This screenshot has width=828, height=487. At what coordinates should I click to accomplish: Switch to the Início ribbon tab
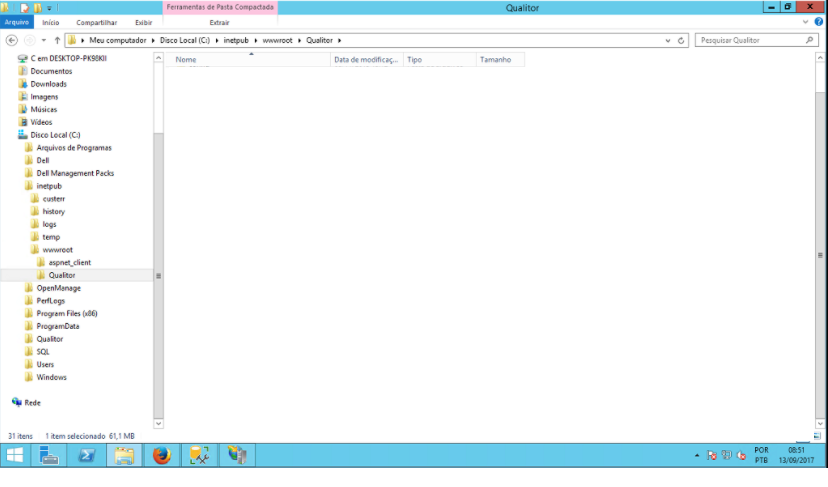(51, 22)
